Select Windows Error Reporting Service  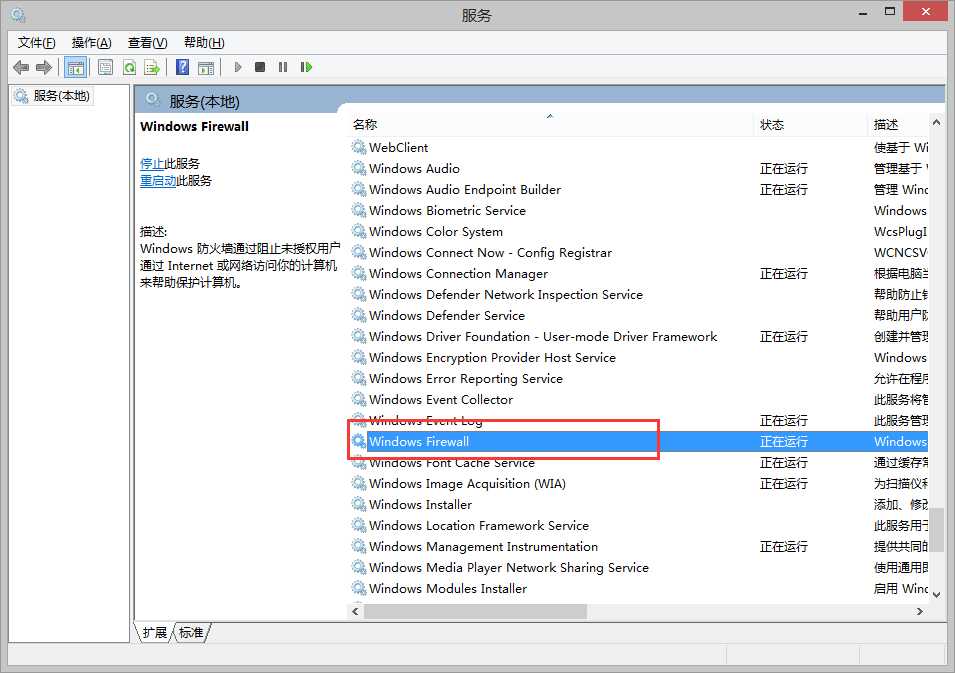(x=638, y=379)
